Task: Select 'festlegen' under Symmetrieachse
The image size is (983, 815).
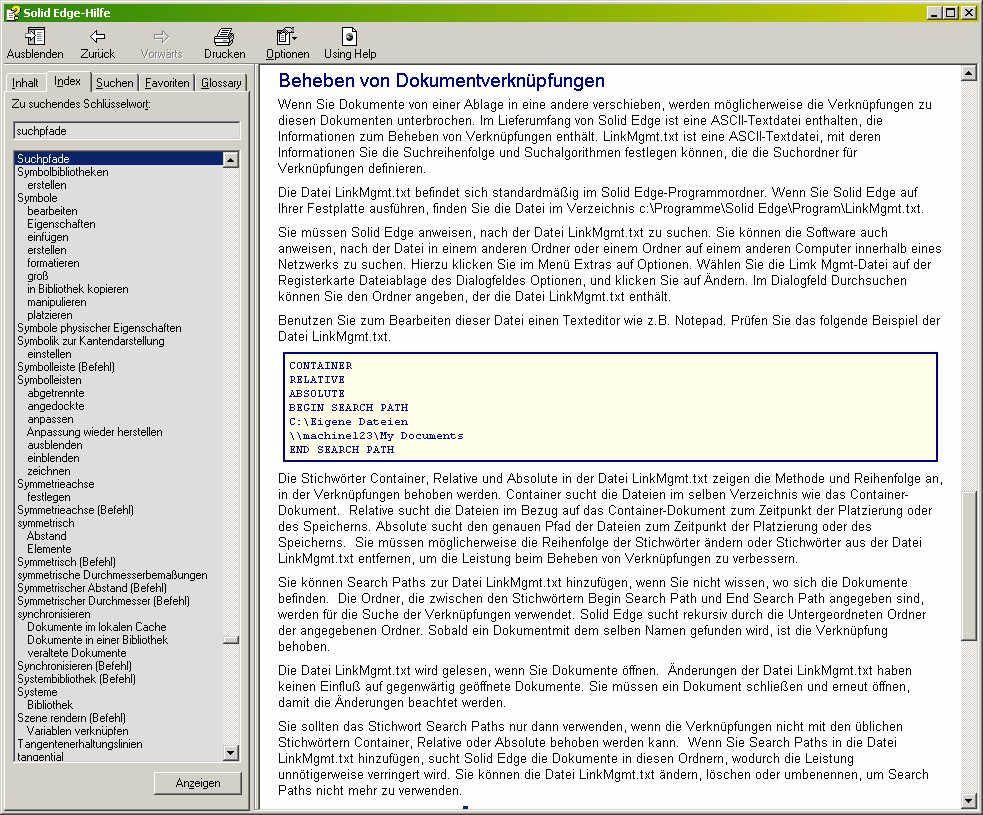Action: click(49, 497)
